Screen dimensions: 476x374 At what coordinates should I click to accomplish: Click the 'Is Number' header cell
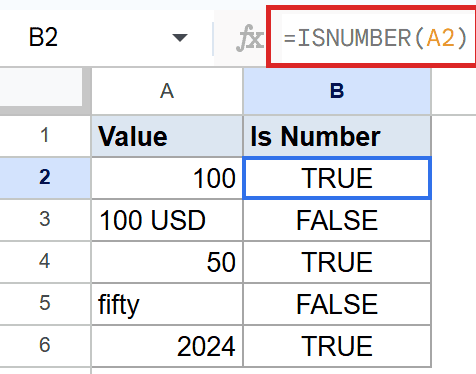click(x=337, y=136)
